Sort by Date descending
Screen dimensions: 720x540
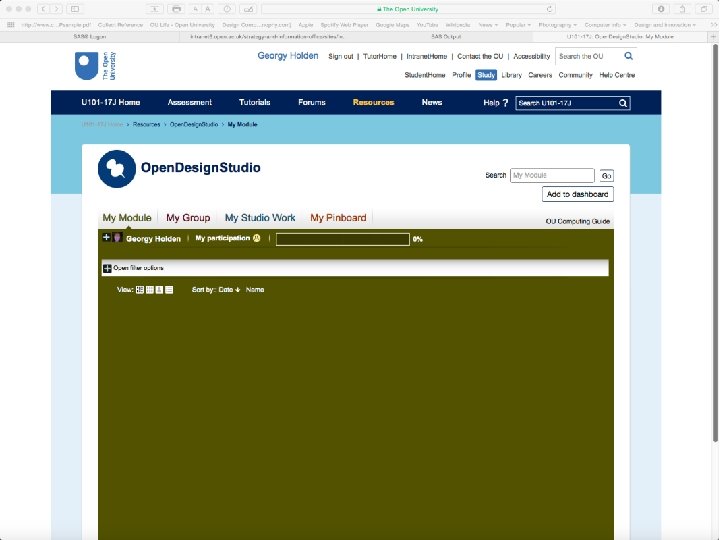(229, 290)
